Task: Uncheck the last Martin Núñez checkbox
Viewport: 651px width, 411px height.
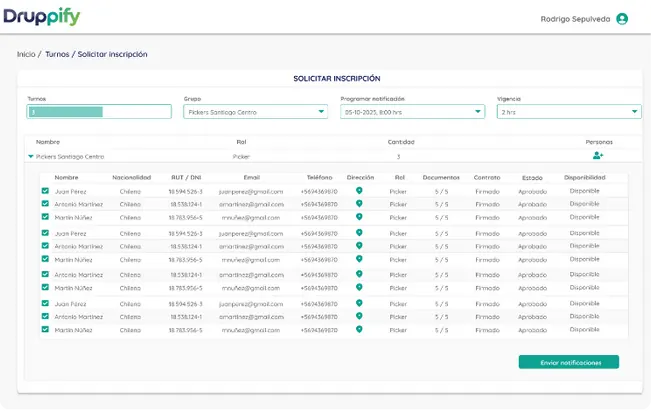Action: (x=45, y=329)
